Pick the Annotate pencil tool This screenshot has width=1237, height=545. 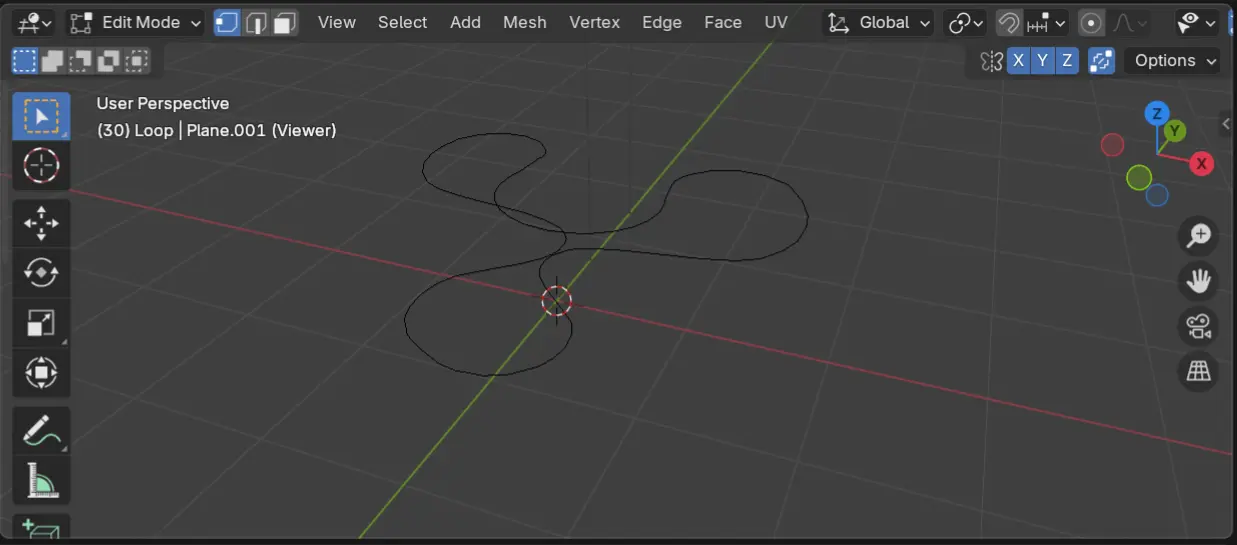41,432
